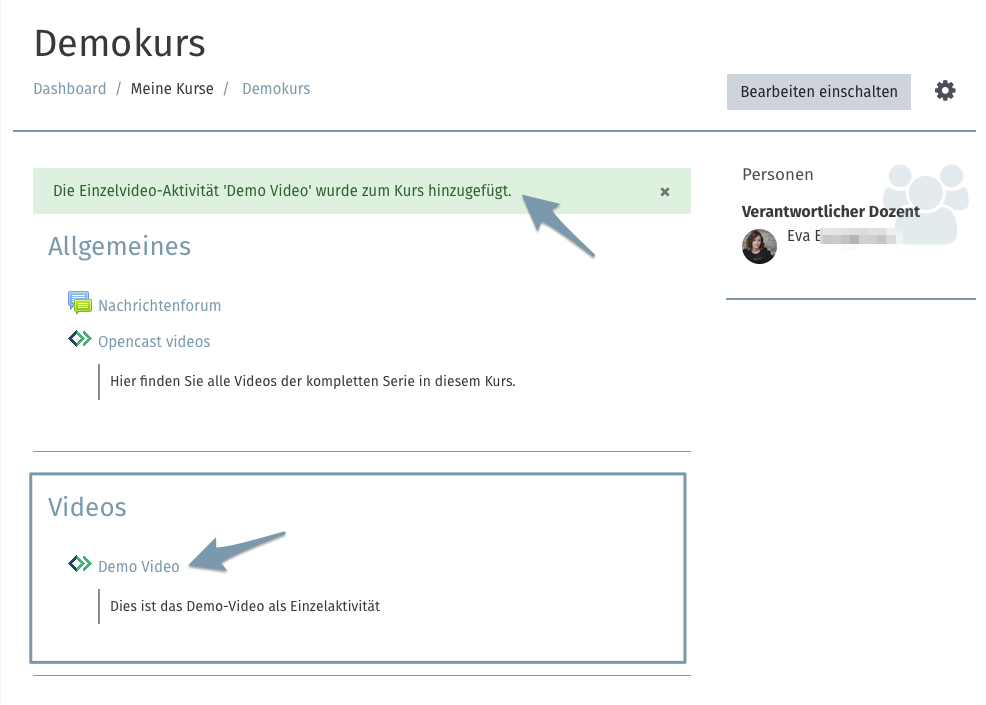Open the Nachrichtenforum link

(159, 306)
